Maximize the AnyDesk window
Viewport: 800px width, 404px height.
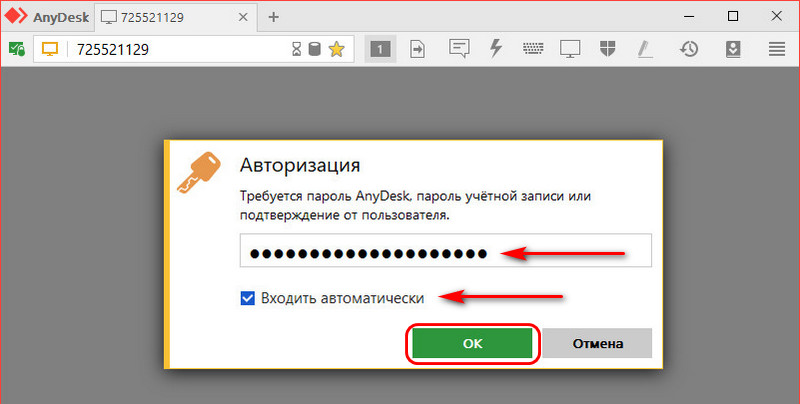pos(733,16)
